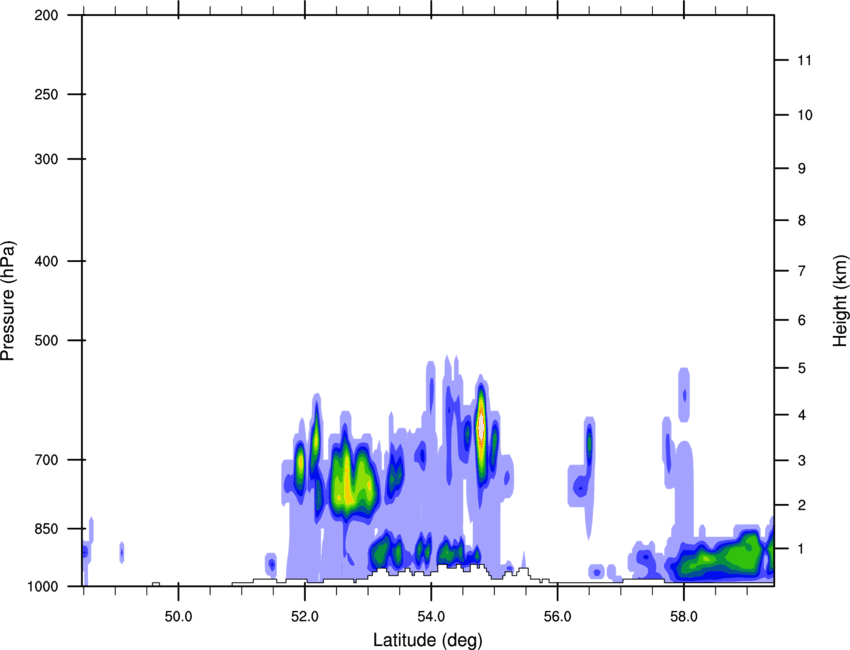
Task: Click the 54.0 latitude tick label
Action: 431,616
